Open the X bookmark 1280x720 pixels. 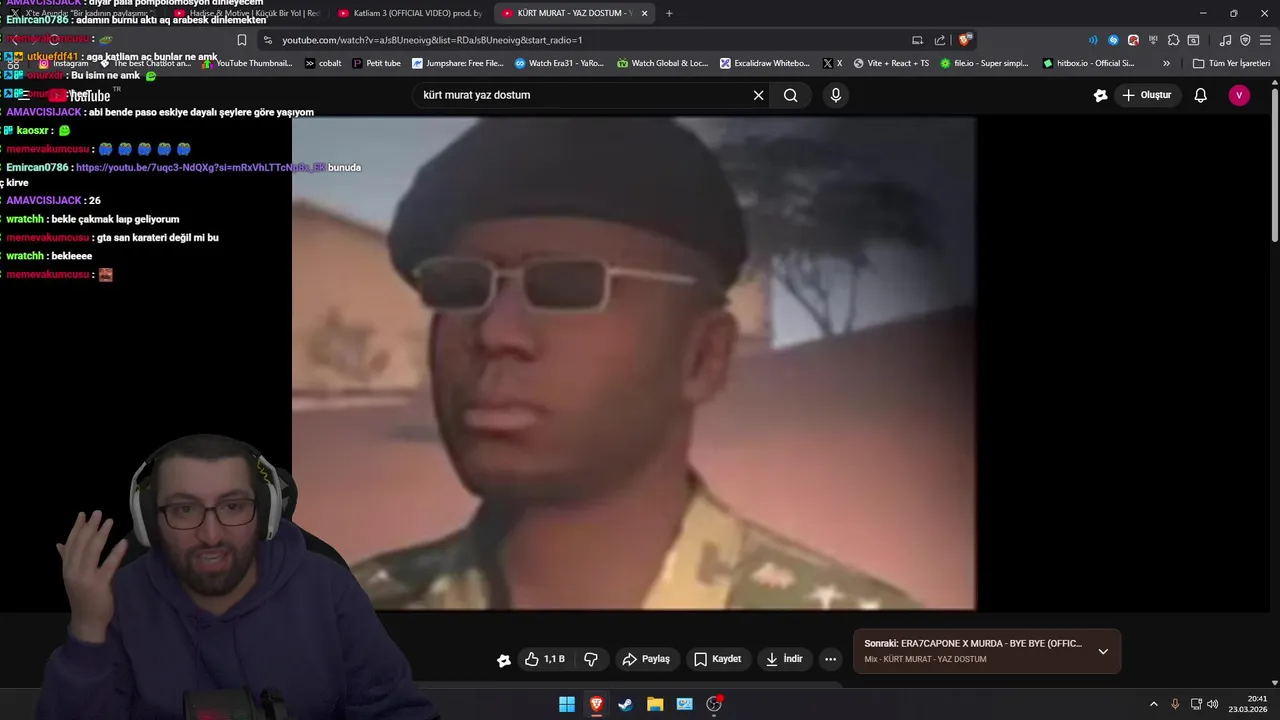coord(832,63)
